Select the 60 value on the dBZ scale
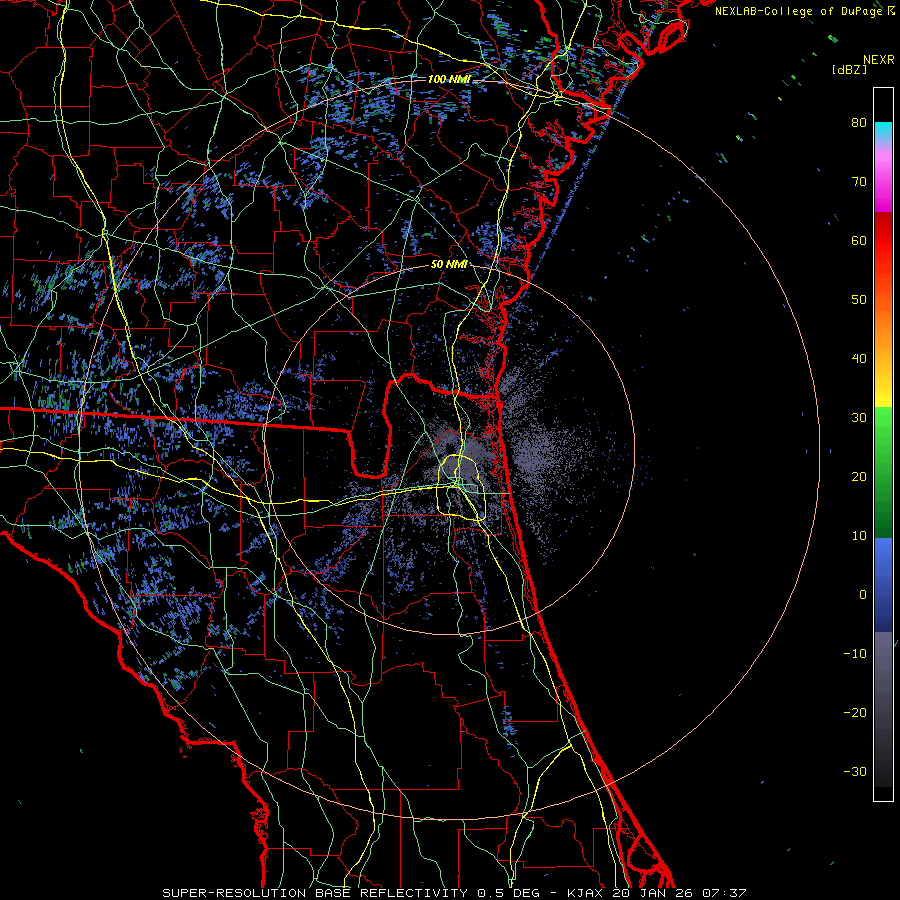Screen dimensions: 900x900 coord(859,240)
